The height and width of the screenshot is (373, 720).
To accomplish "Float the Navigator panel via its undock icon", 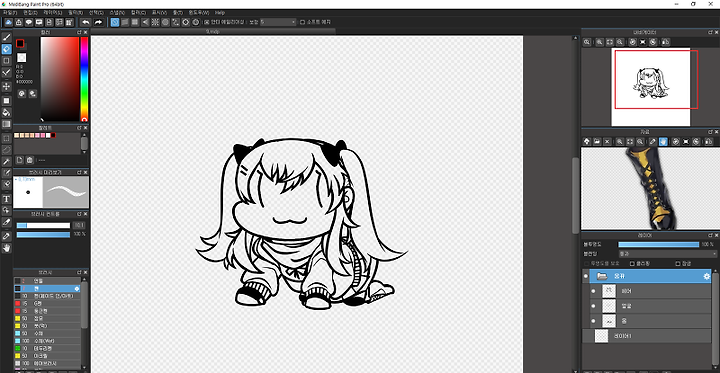I will 710,32.
